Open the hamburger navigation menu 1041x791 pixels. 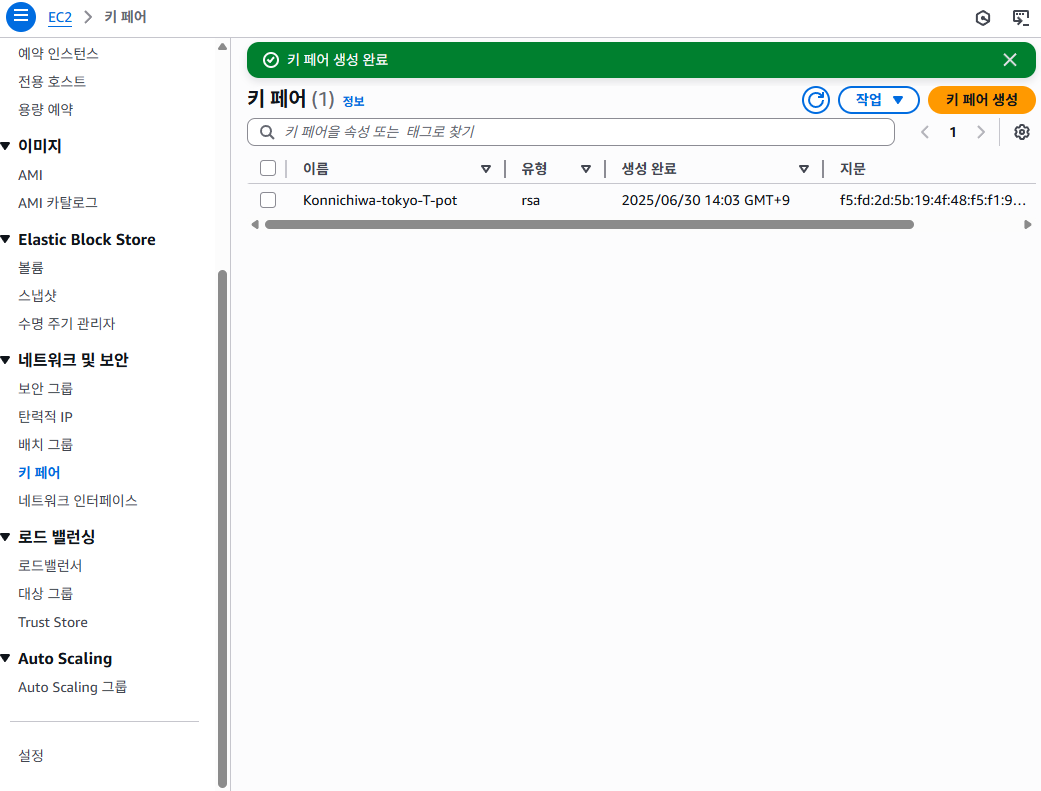(x=21, y=17)
